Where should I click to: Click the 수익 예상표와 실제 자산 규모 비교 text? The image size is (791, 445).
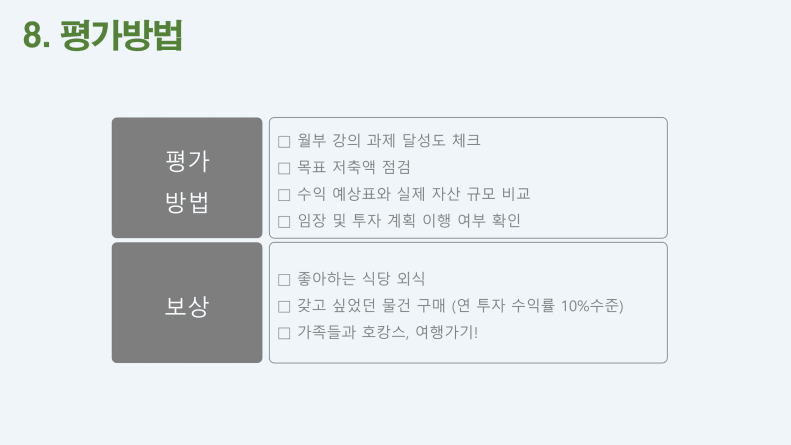point(414,194)
